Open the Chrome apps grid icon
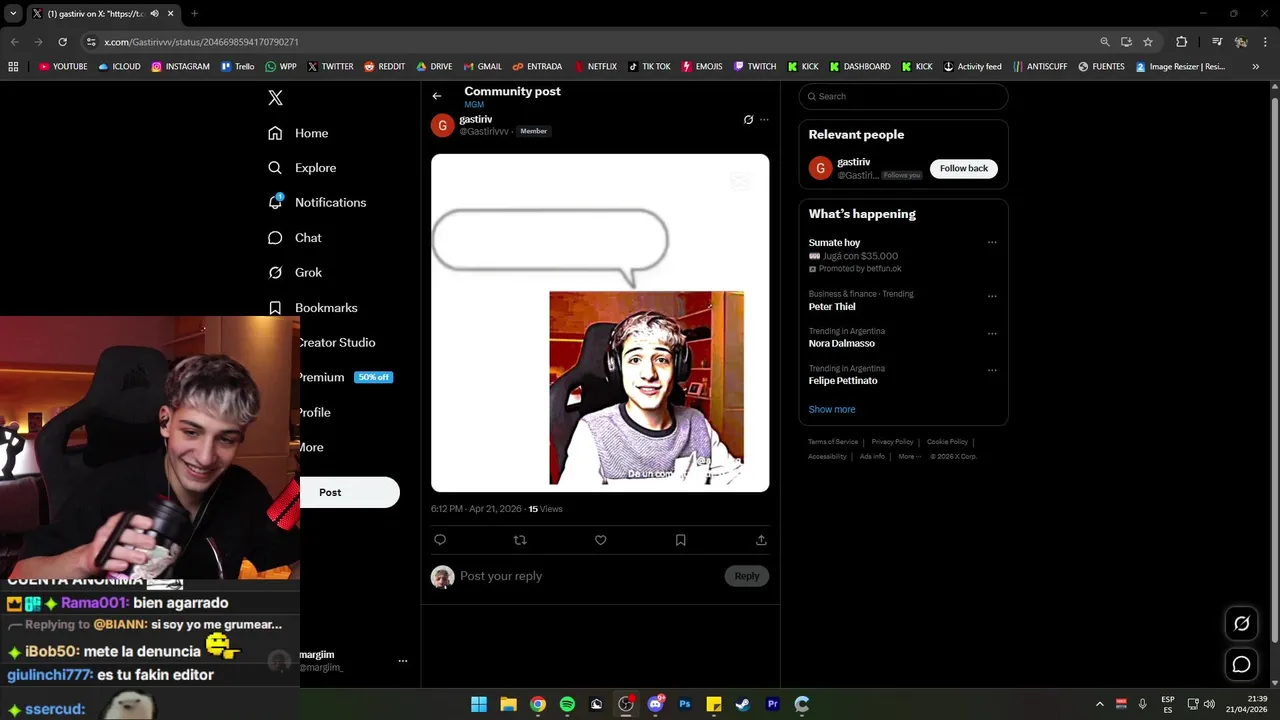 pos(13,67)
